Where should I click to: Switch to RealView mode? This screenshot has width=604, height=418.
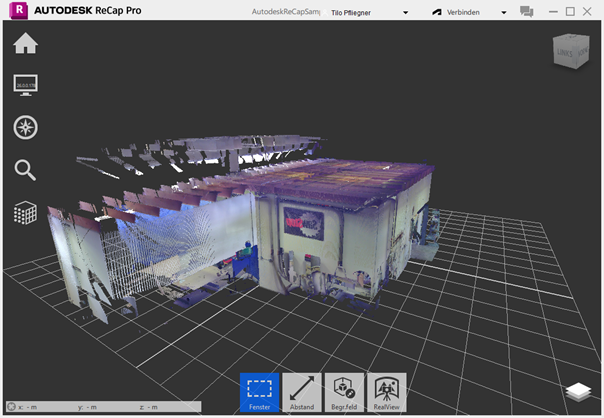pyautogui.click(x=386, y=393)
